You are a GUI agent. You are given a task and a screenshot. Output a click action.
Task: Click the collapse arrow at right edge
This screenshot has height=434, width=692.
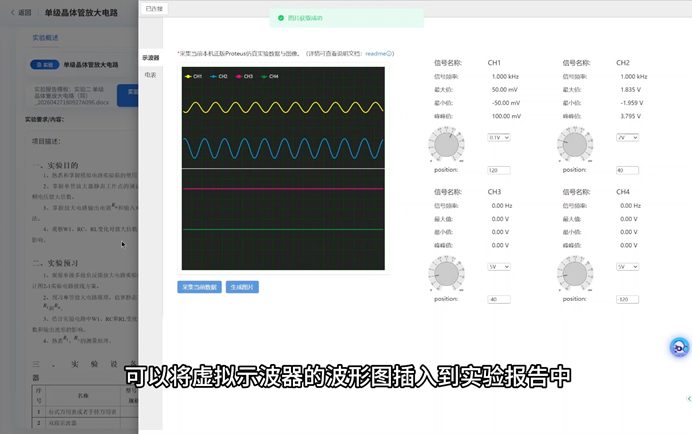pyautogui.click(x=689, y=399)
